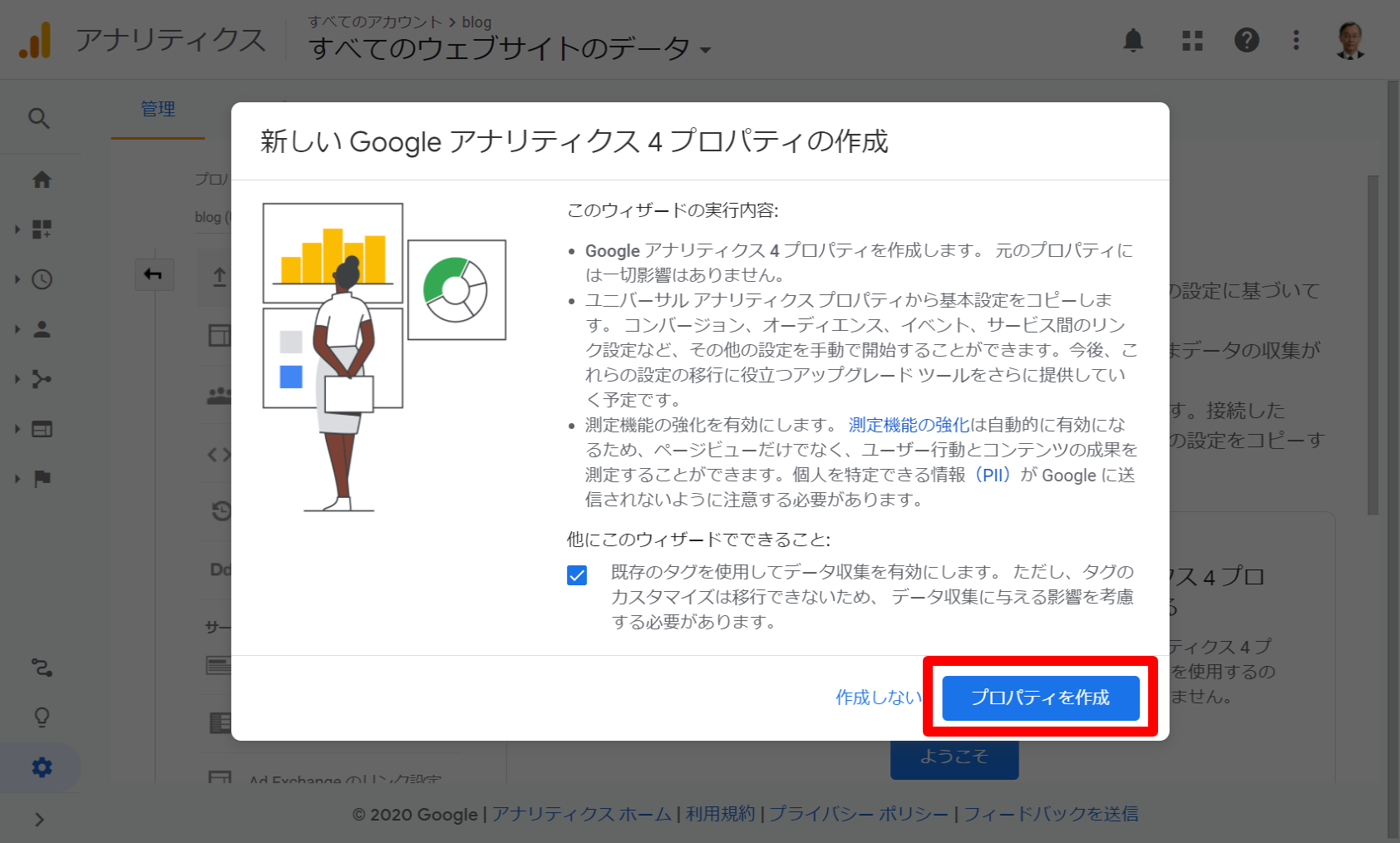1400x843 pixels.
Task: Open the Attribution icon in sidebar
Action: (x=42, y=668)
